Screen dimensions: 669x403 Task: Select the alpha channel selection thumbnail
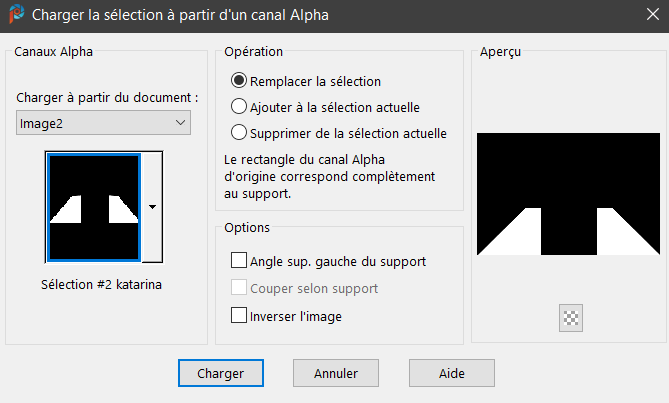pos(94,206)
